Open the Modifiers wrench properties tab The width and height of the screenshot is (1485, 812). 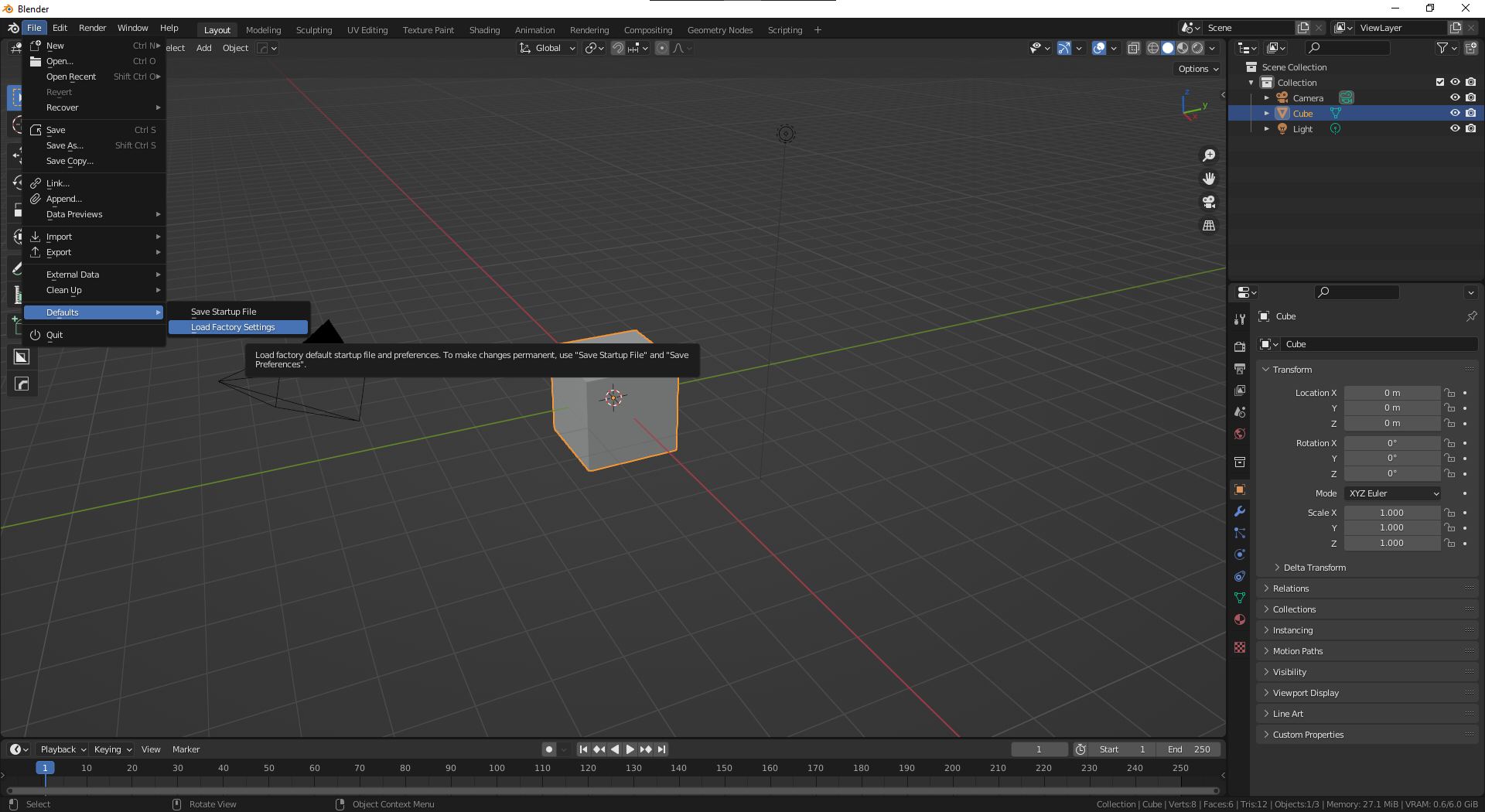pos(1240,511)
